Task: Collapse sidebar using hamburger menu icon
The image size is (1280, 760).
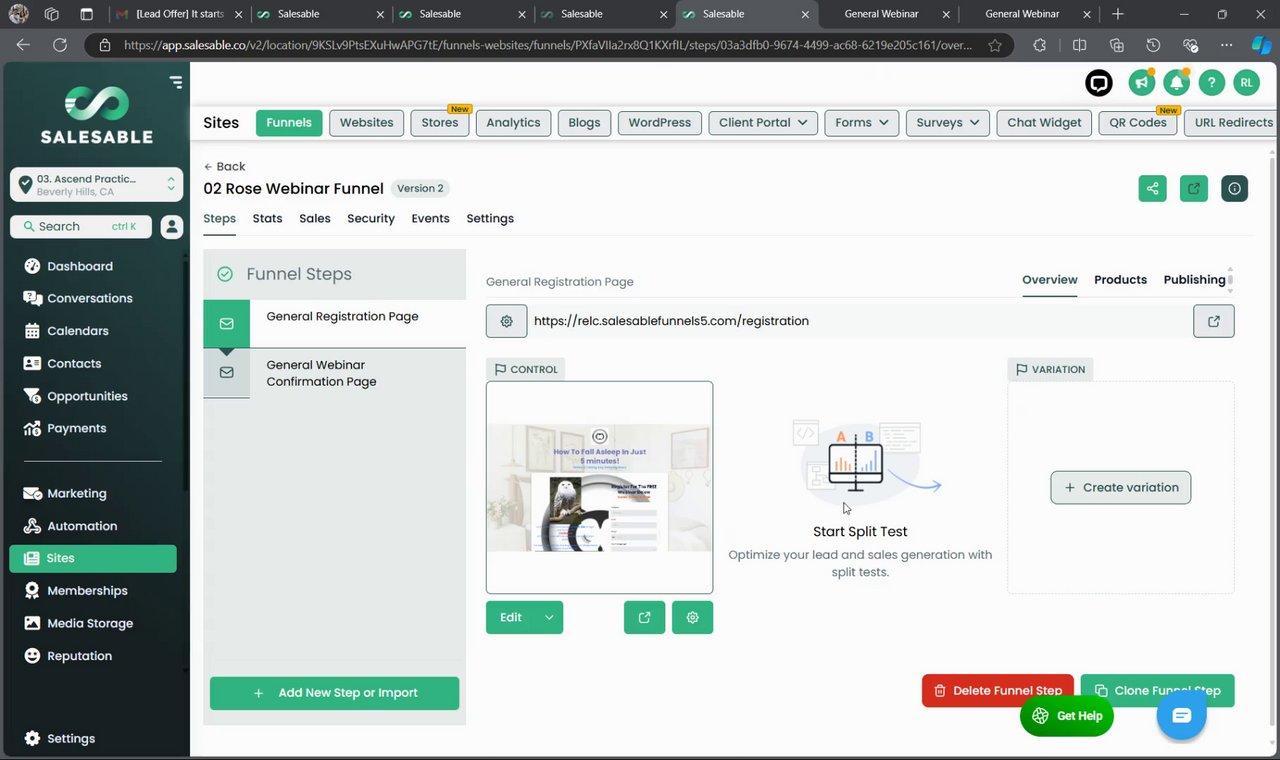Action: click(x=176, y=82)
